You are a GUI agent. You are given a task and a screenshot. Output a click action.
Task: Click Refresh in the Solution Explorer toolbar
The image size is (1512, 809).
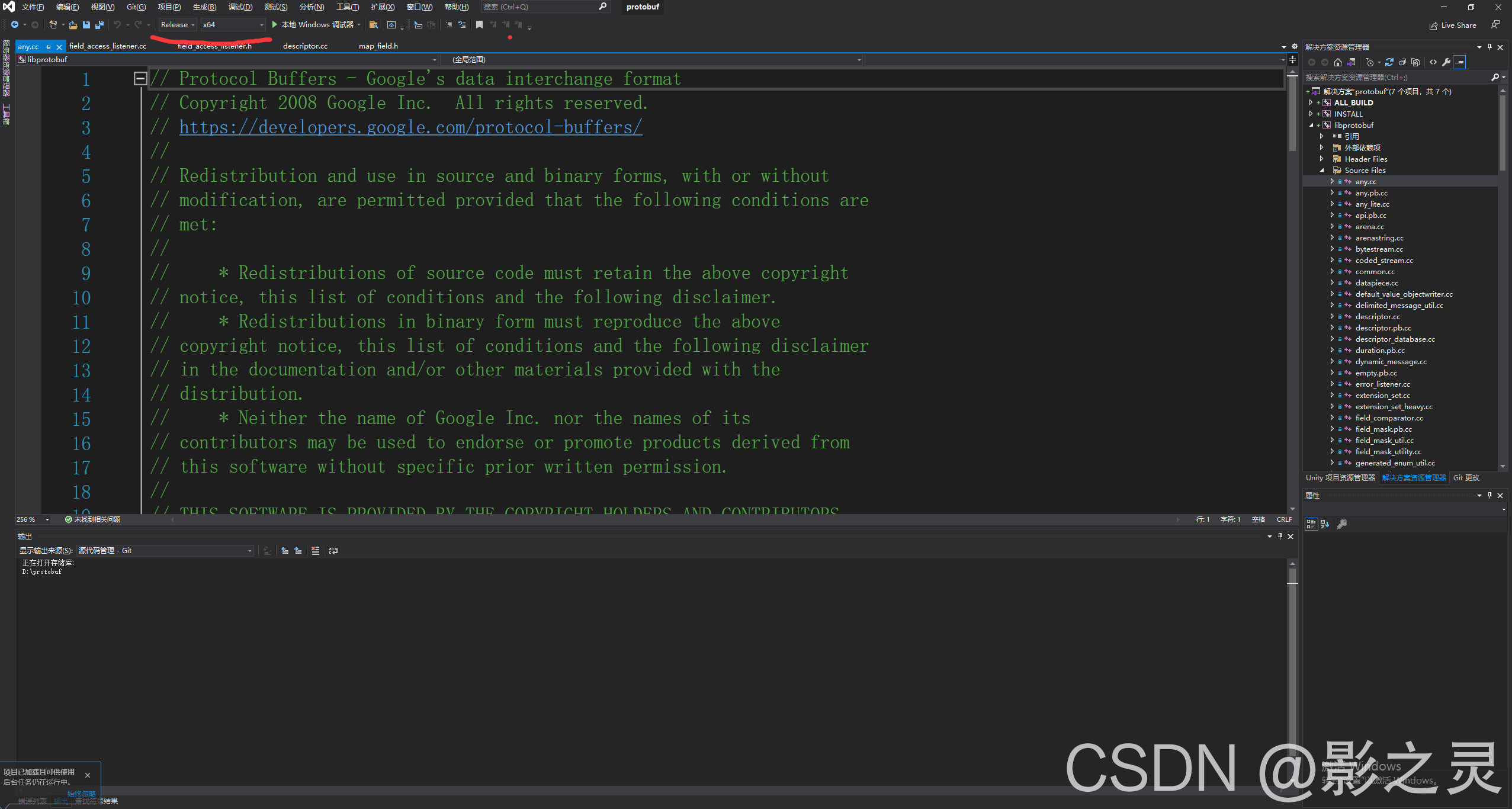click(x=1390, y=62)
